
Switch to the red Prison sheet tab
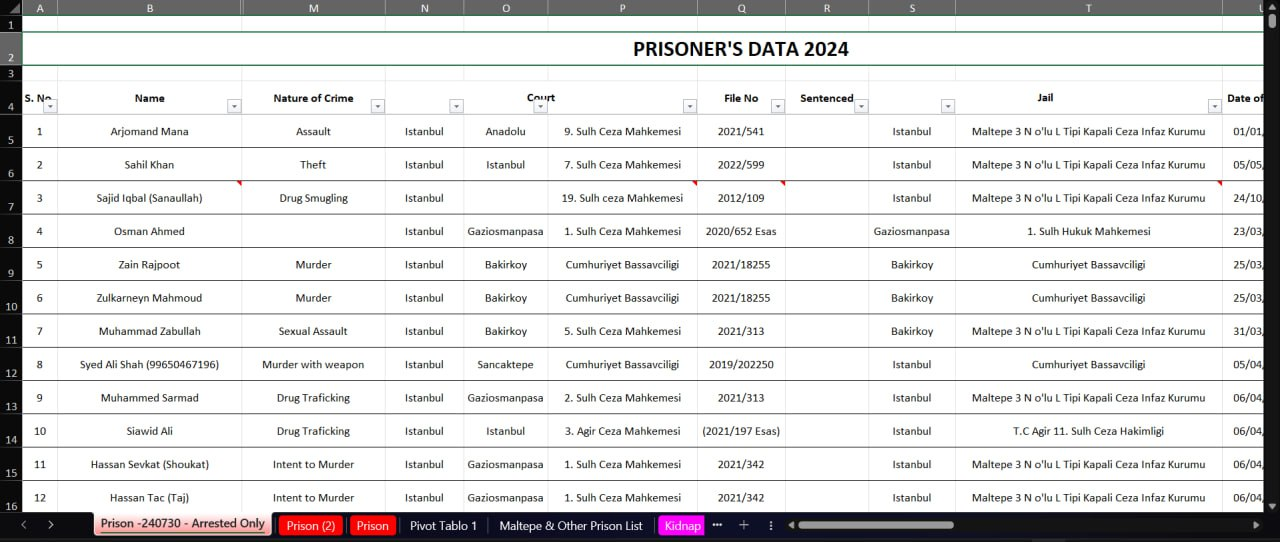coord(373,525)
